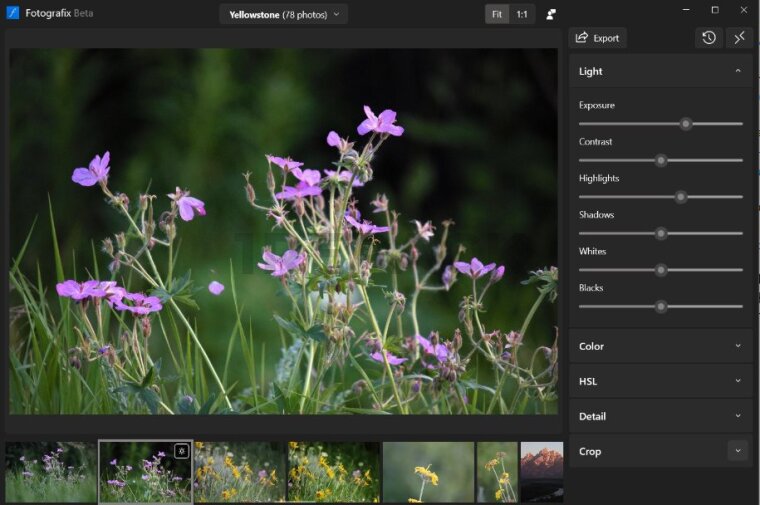Switch zoom to 1:1 view
This screenshot has width=760, height=505.
coord(522,14)
